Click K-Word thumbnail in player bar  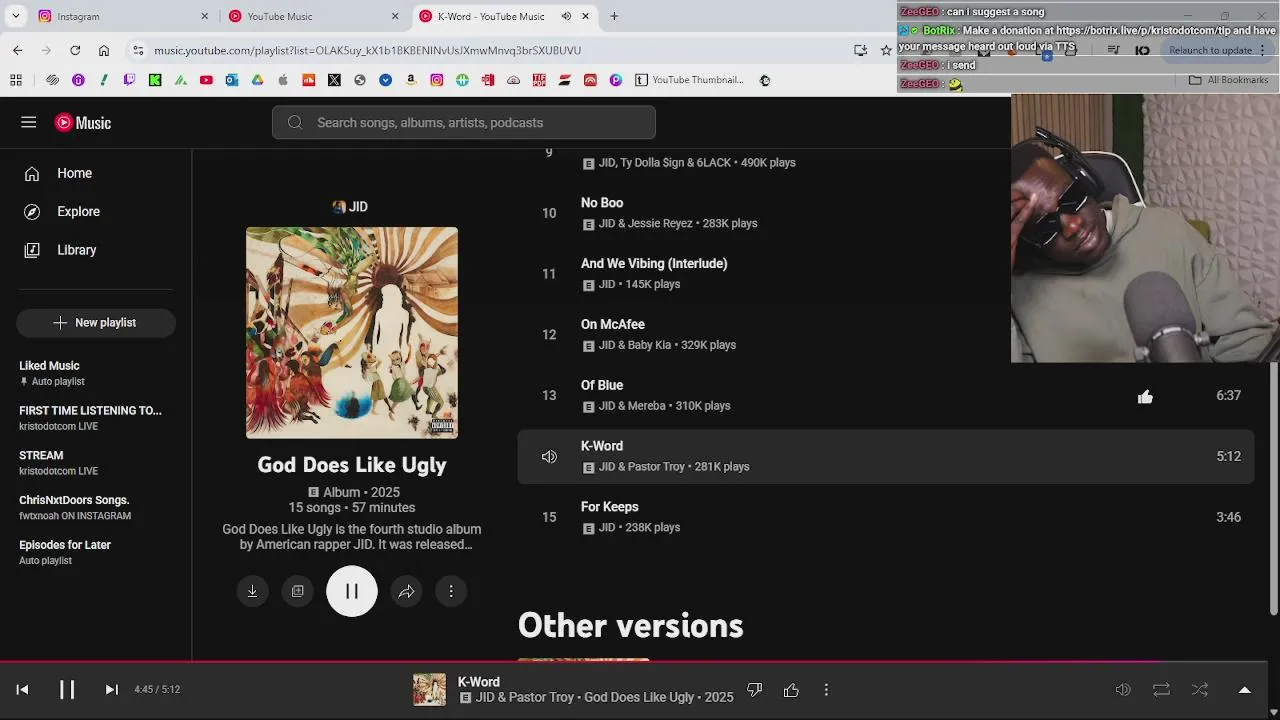pos(430,690)
